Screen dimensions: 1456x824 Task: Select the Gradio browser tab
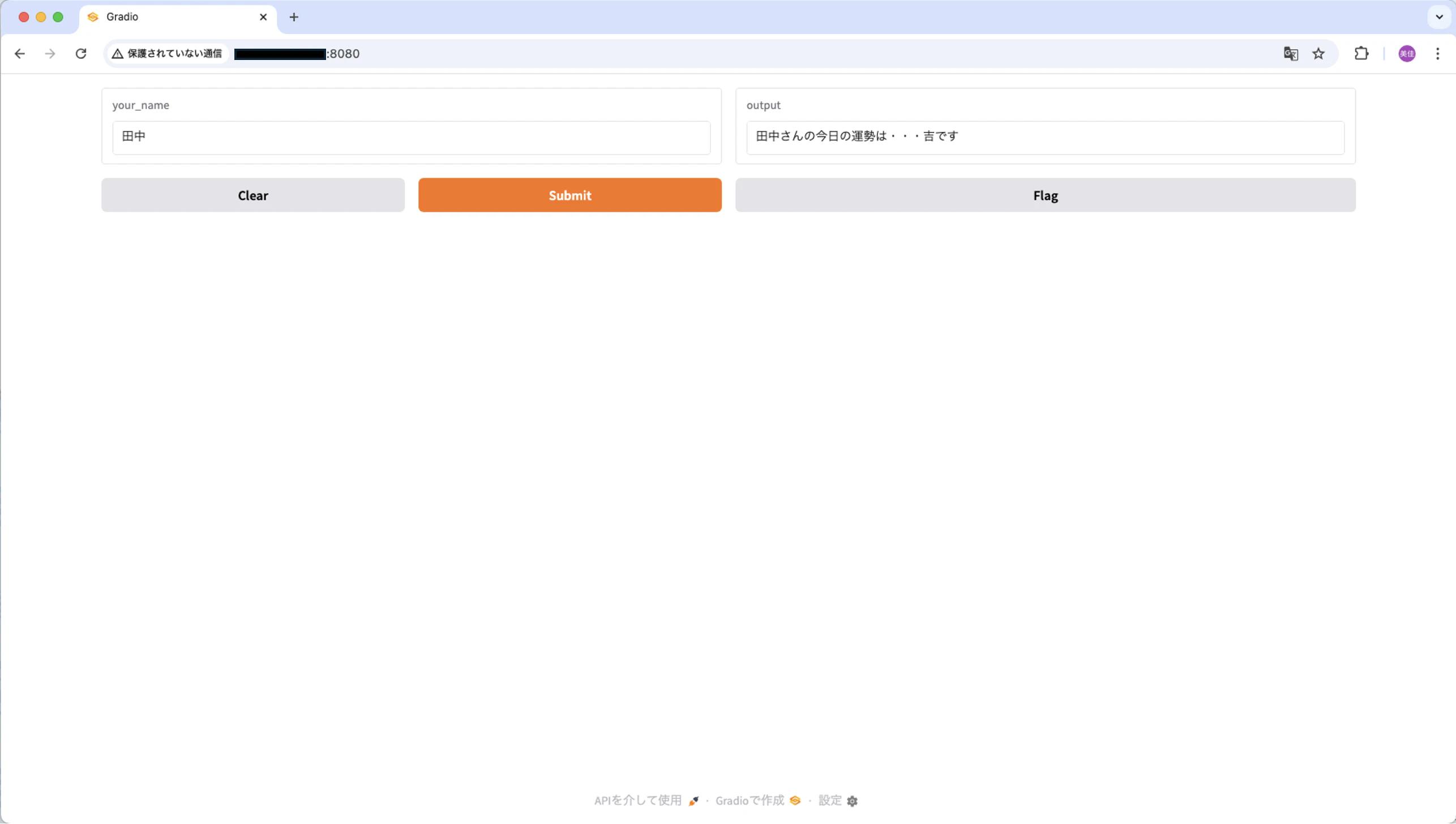178,18
